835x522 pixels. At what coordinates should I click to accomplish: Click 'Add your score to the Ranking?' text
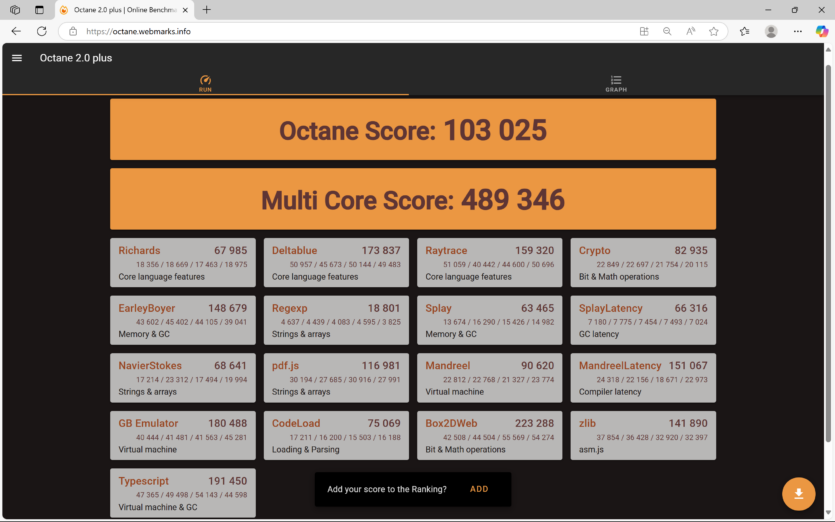coord(387,489)
